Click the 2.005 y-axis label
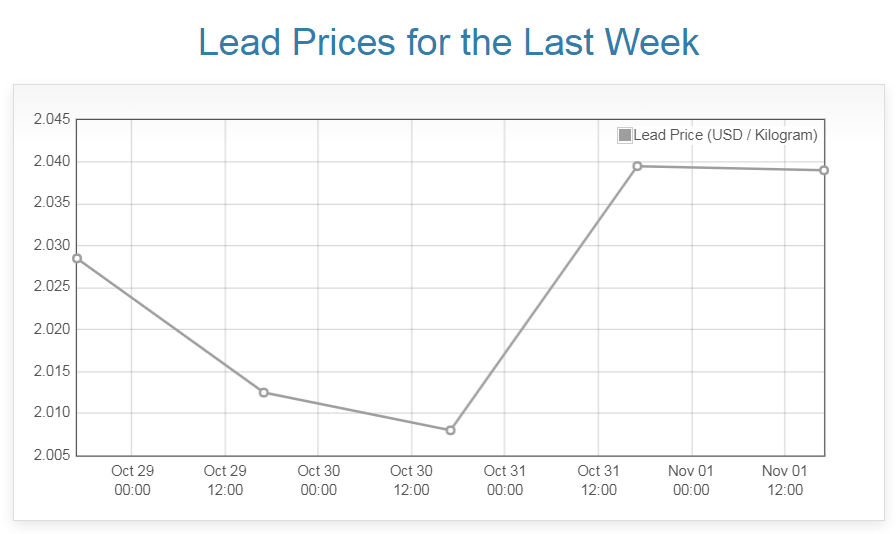Screen dimensions: 896x534 [x=52, y=455]
